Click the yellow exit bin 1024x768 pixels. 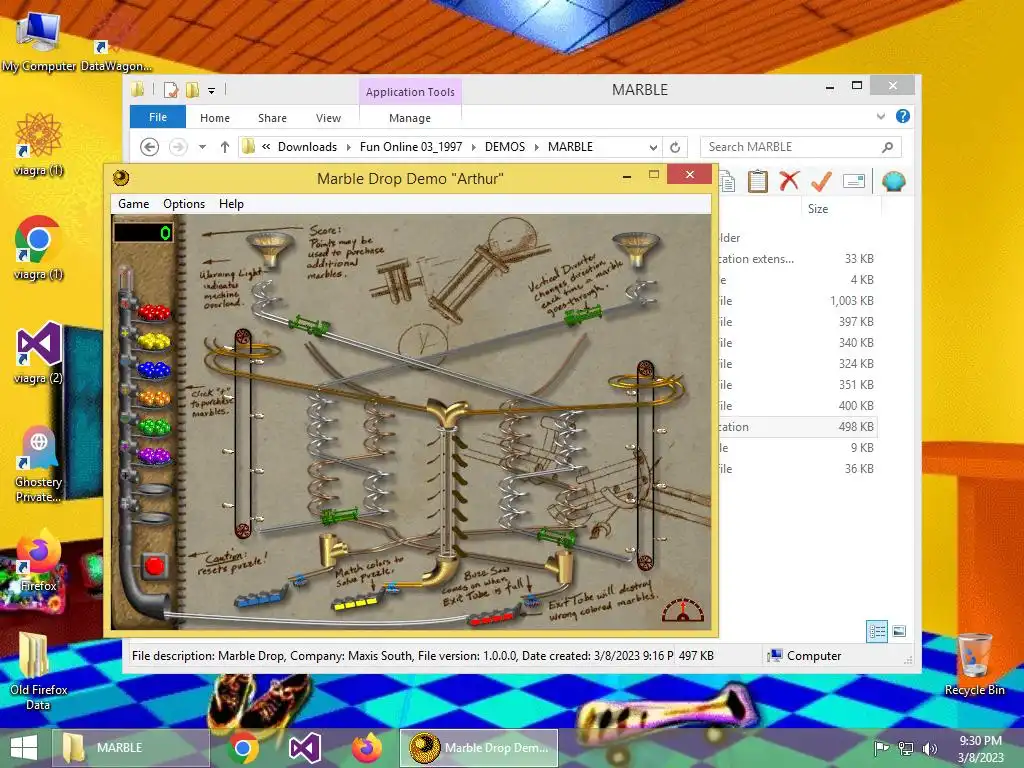357,601
